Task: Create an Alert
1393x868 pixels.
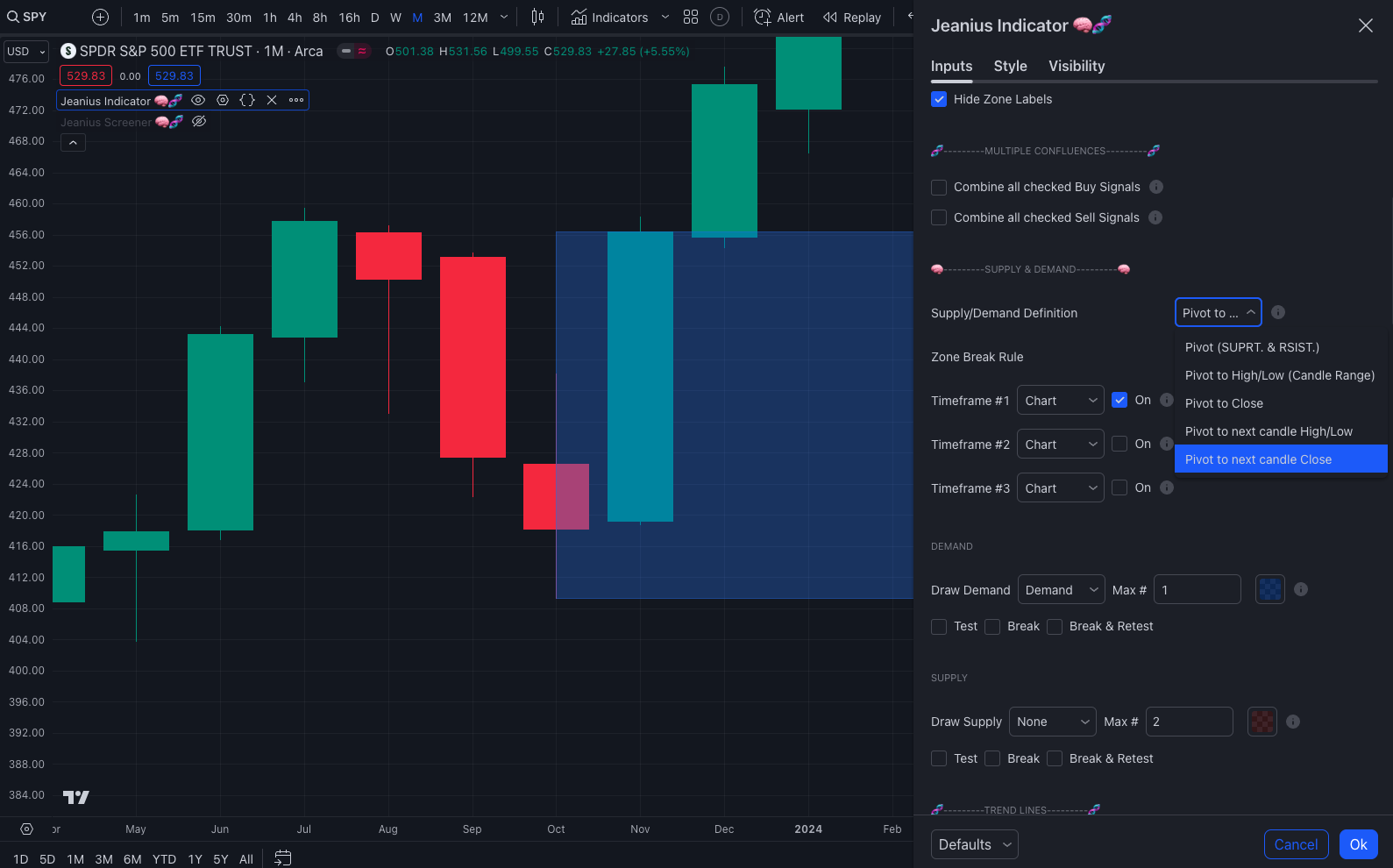Action: click(x=779, y=17)
